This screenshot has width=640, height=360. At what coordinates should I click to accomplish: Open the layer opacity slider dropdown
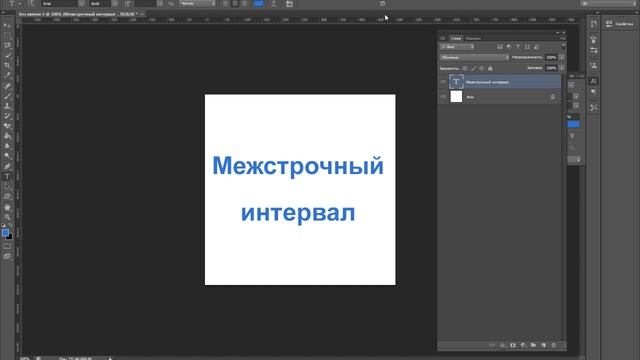click(x=562, y=58)
